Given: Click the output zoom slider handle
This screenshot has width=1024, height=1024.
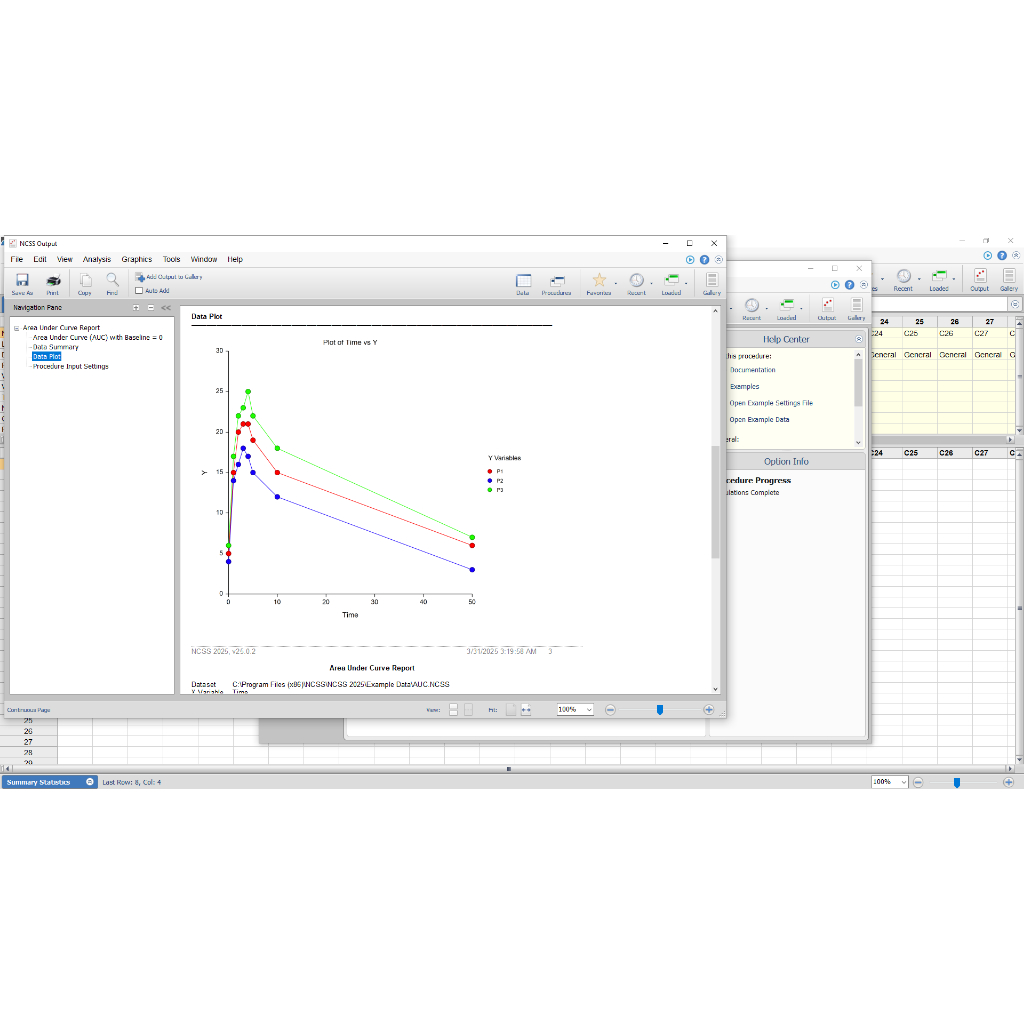Looking at the screenshot, I should pos(659,709).
